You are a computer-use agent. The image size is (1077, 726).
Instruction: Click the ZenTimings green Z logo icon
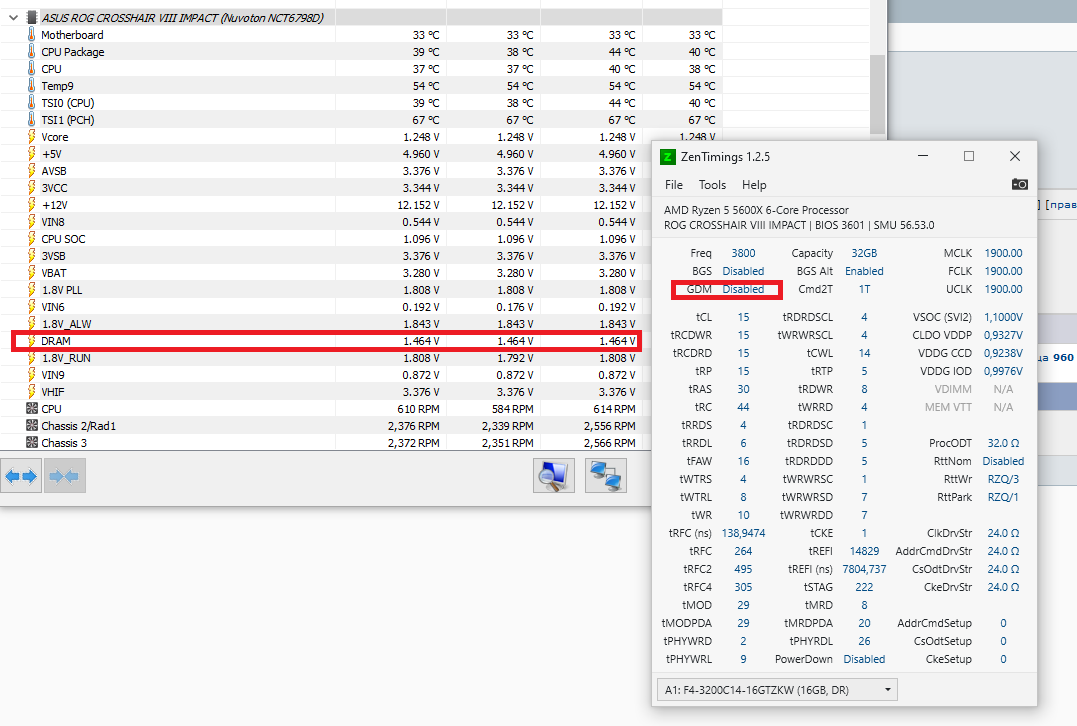668,157
